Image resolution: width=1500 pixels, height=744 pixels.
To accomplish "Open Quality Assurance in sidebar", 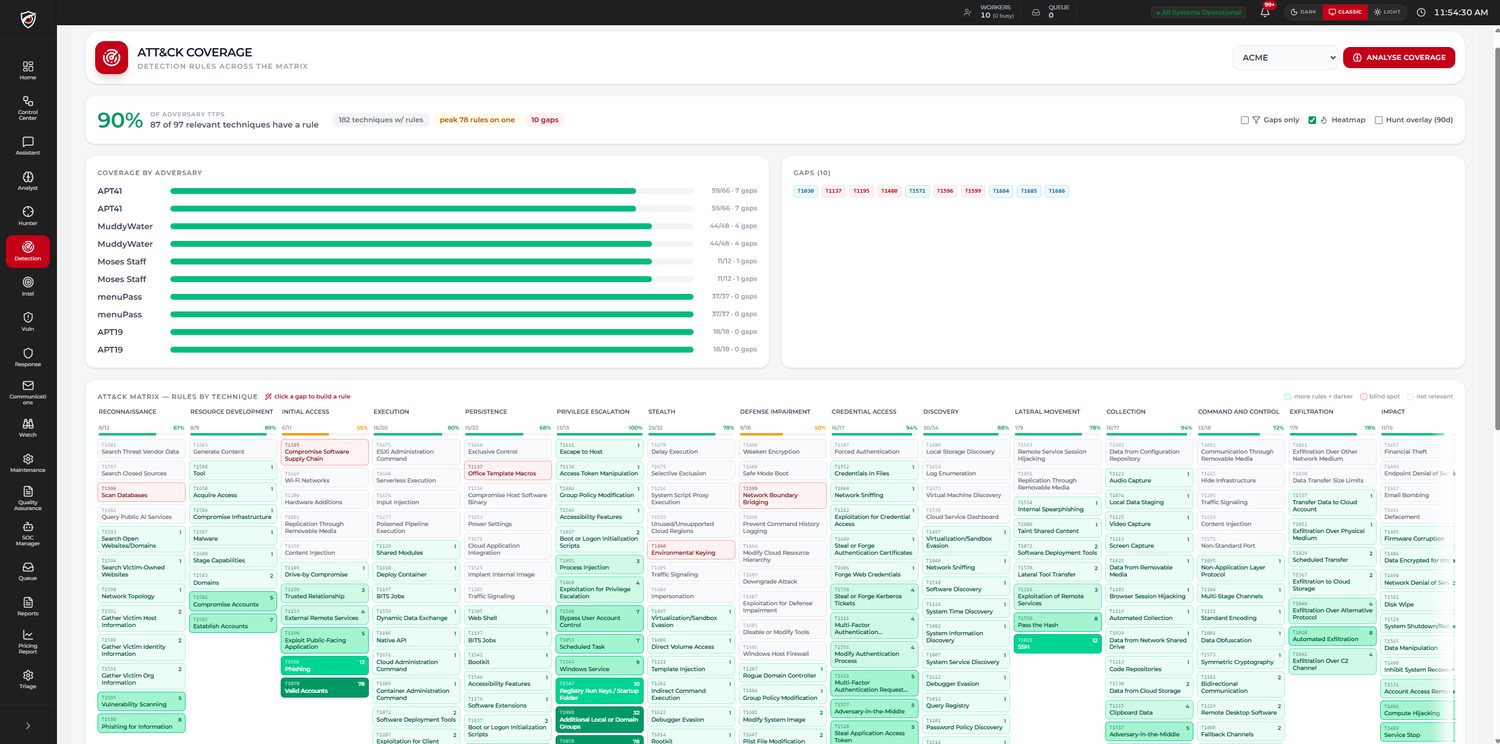I will click(27, 498).
